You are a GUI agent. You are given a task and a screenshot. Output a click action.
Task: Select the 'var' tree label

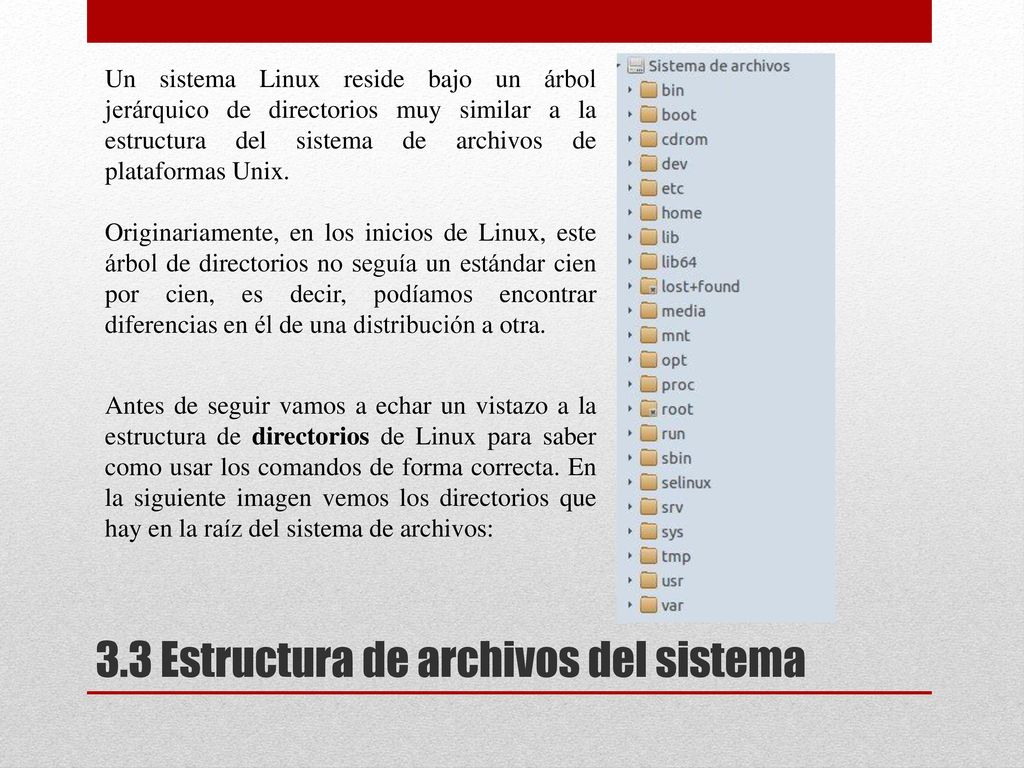coord(673,605)
